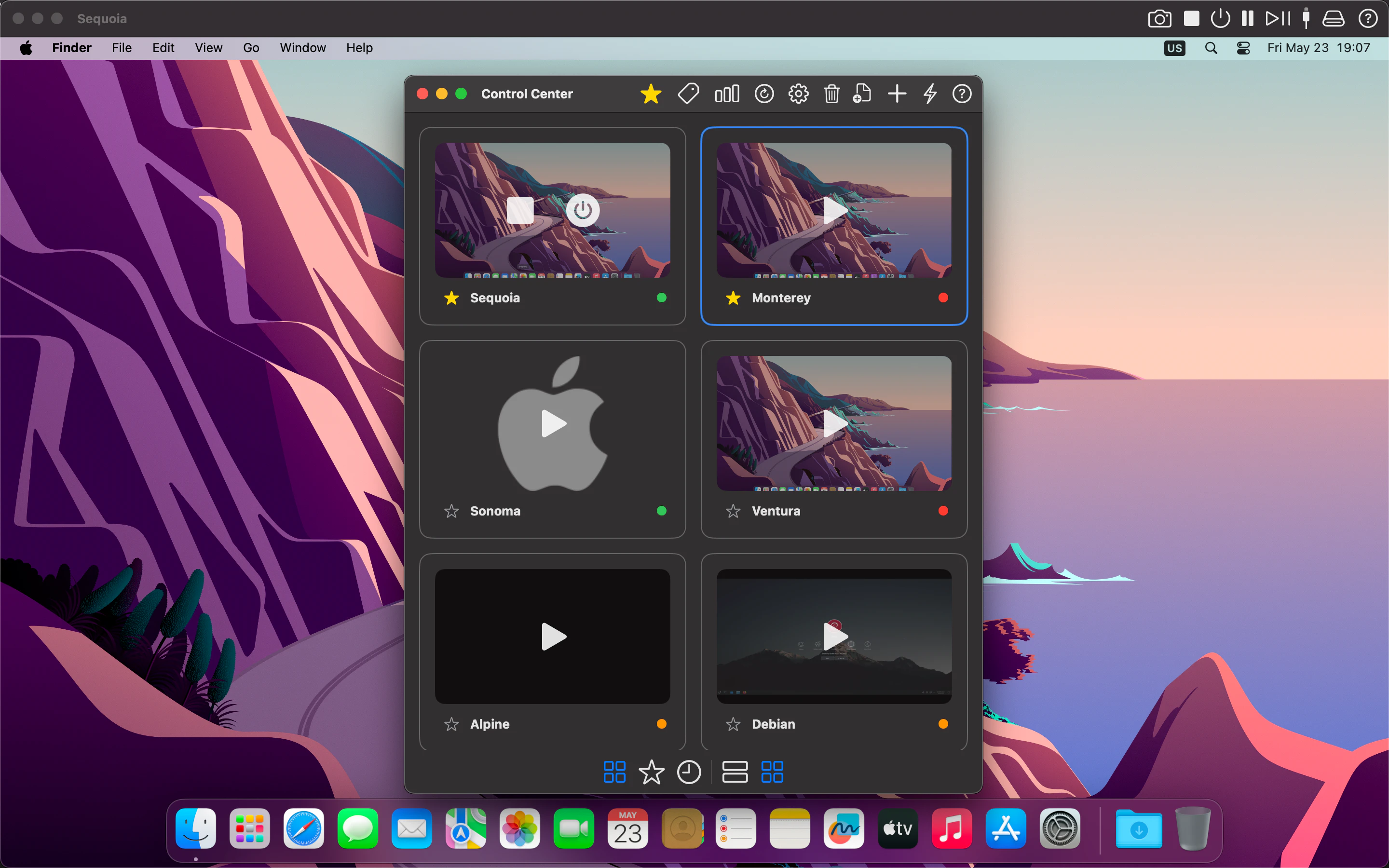Open the Window menu
Screen dimensions: 1389x868
point(302,48)
